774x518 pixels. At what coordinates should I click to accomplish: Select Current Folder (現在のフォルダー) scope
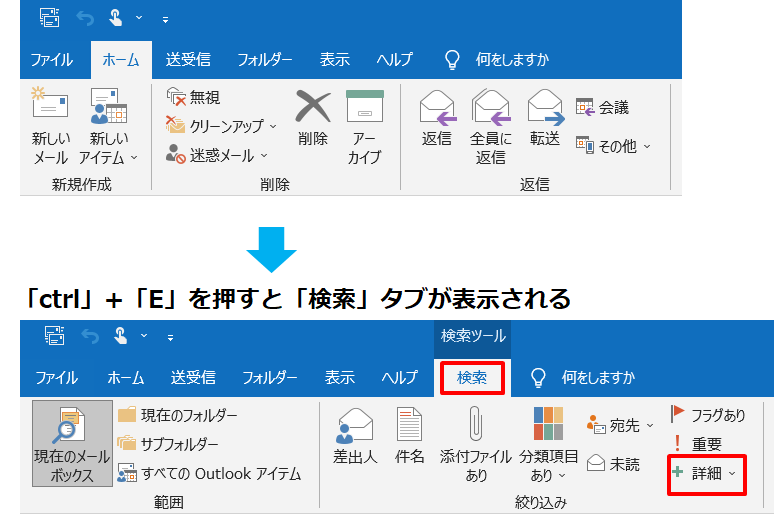coord(178,415)
